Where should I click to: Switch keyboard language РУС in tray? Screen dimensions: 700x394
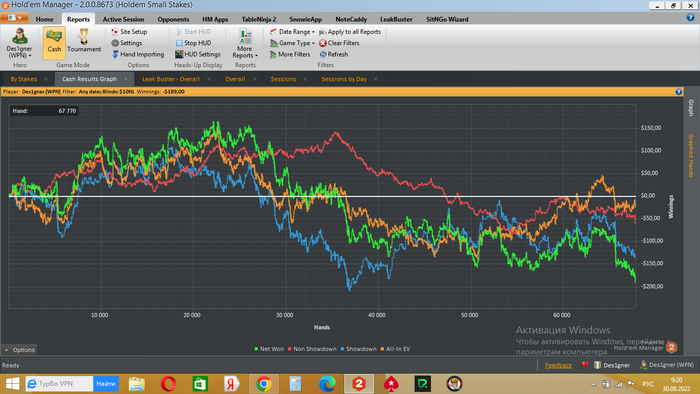(648, 384)
